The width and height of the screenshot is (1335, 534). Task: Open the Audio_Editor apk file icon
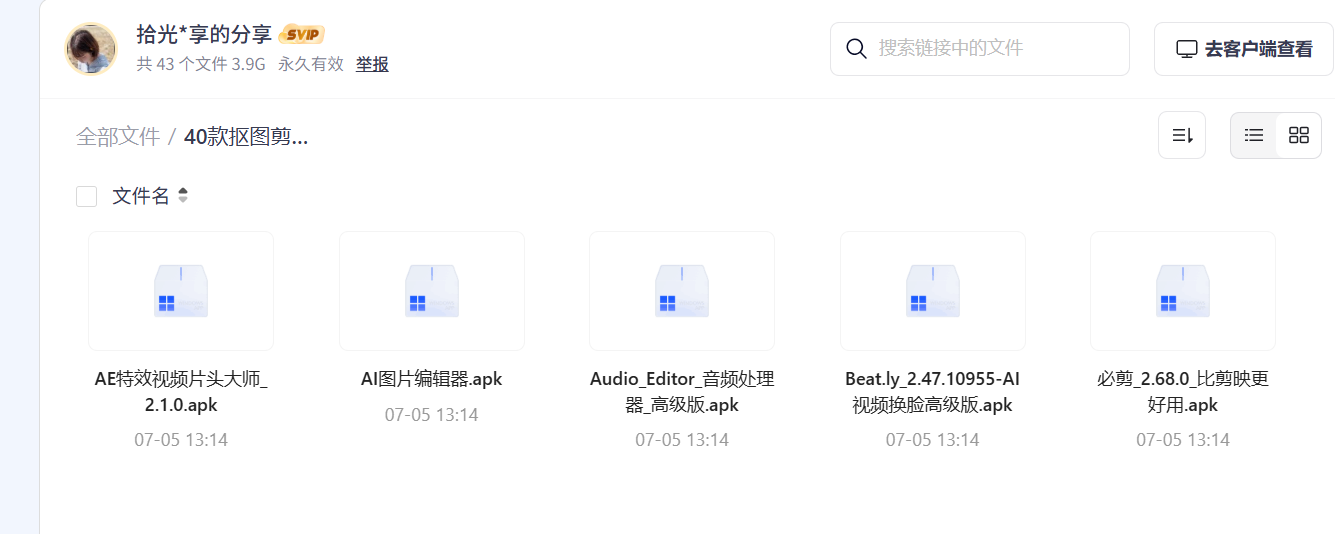(682, 291)
